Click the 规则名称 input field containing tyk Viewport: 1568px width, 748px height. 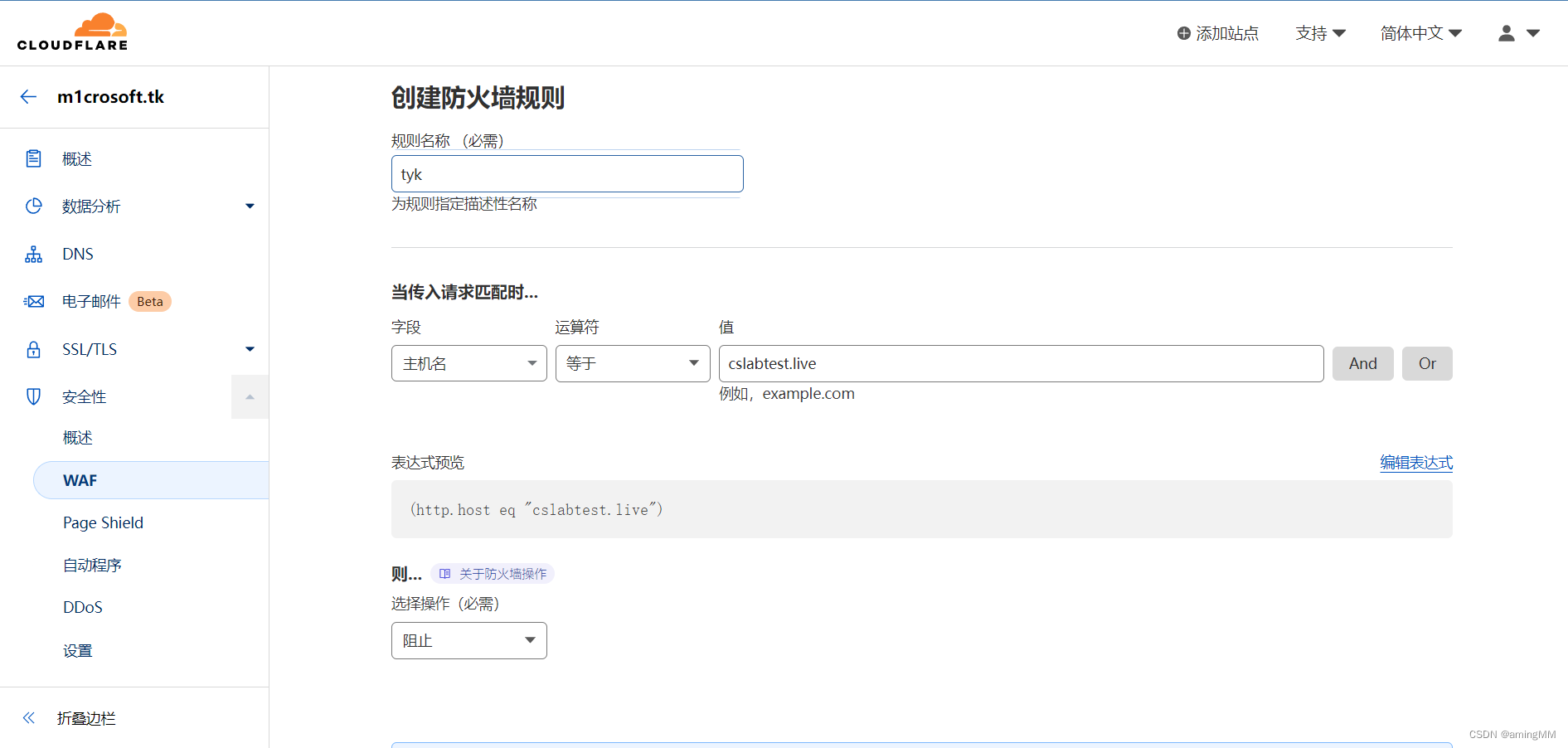567,174
